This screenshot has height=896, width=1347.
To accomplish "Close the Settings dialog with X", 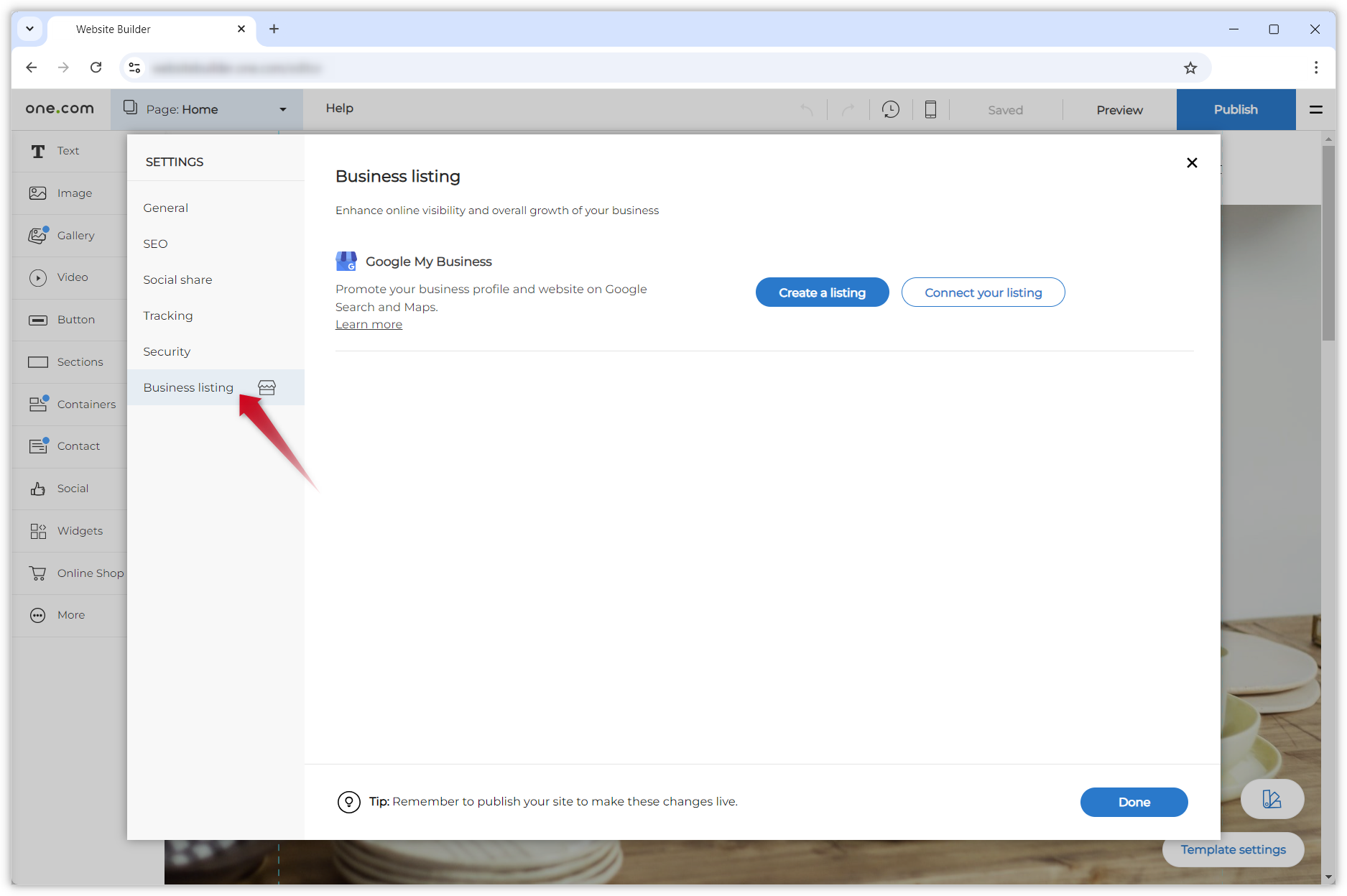I will tap(1192, 163).
